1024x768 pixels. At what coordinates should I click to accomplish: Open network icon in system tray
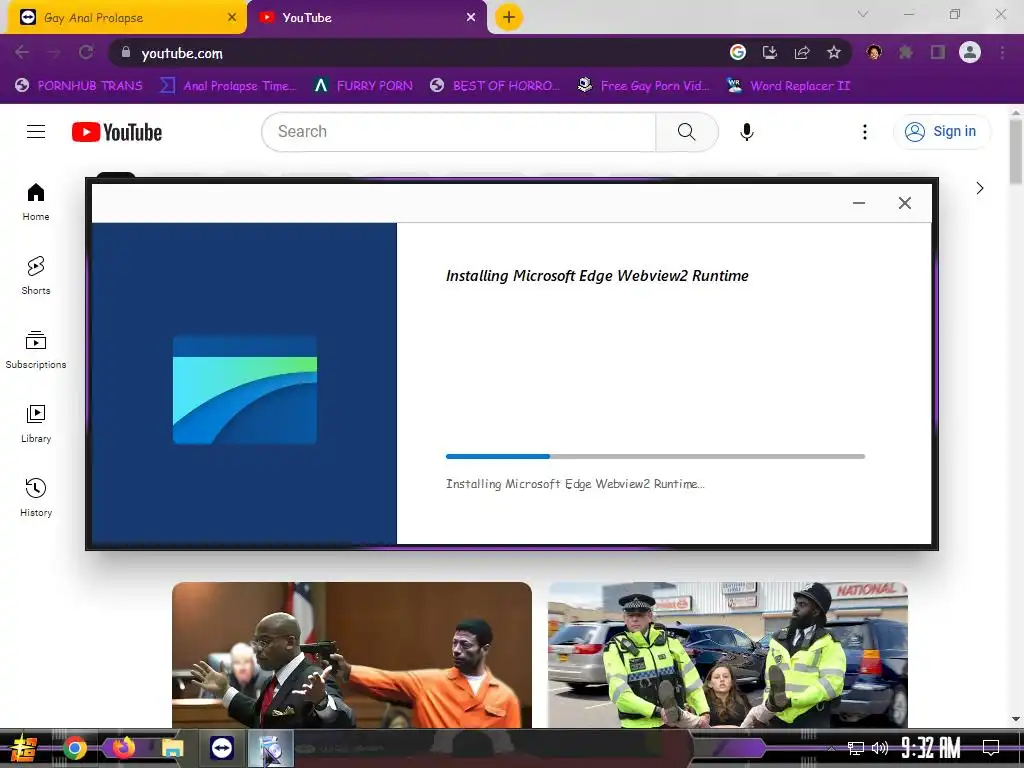[856, 748]
